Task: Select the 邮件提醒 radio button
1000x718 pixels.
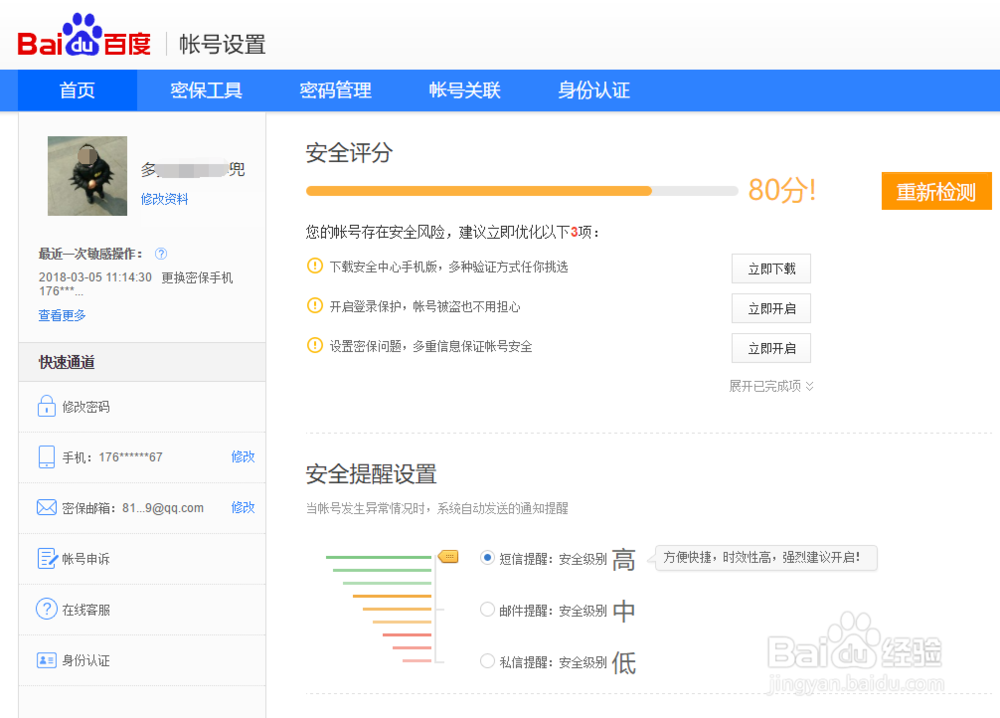Action: coord(487,609)
